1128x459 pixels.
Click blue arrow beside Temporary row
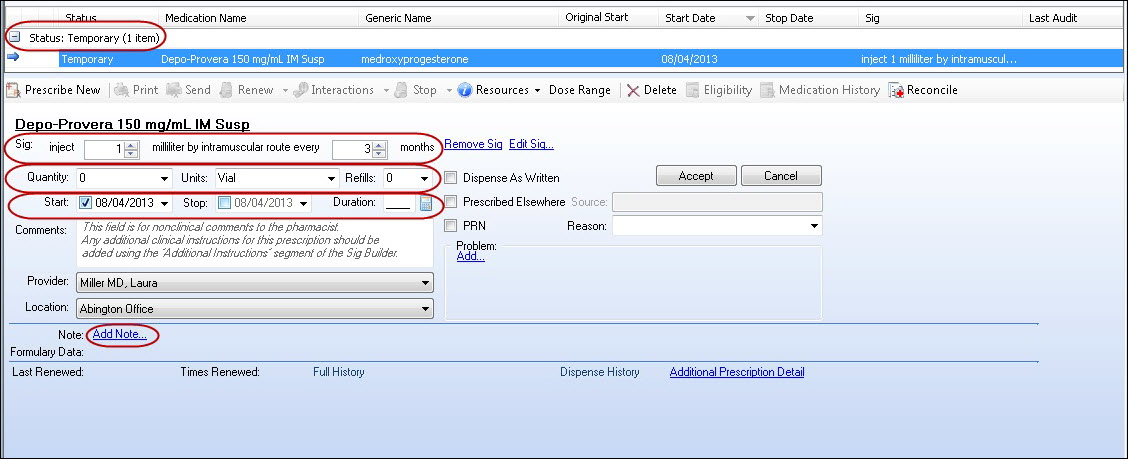point(12,58)
